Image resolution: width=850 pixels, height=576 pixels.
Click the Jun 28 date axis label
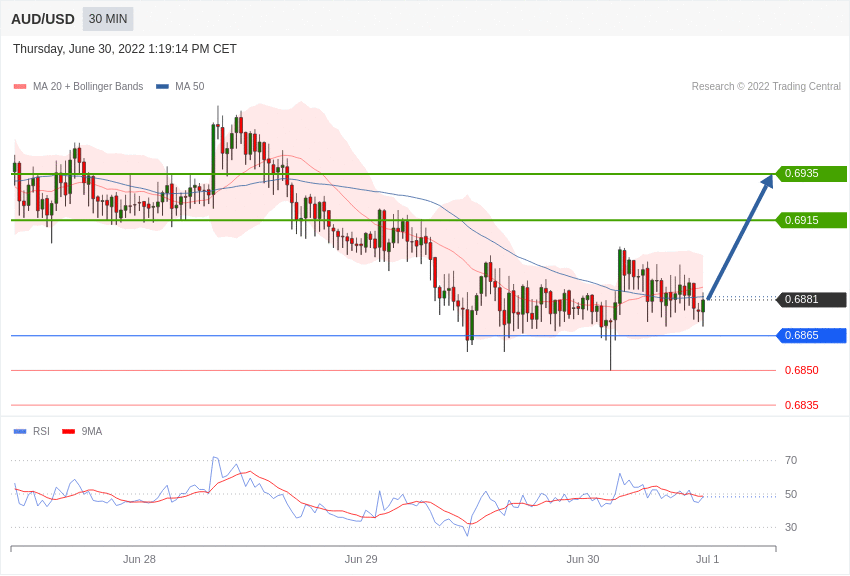click(139, 559)
